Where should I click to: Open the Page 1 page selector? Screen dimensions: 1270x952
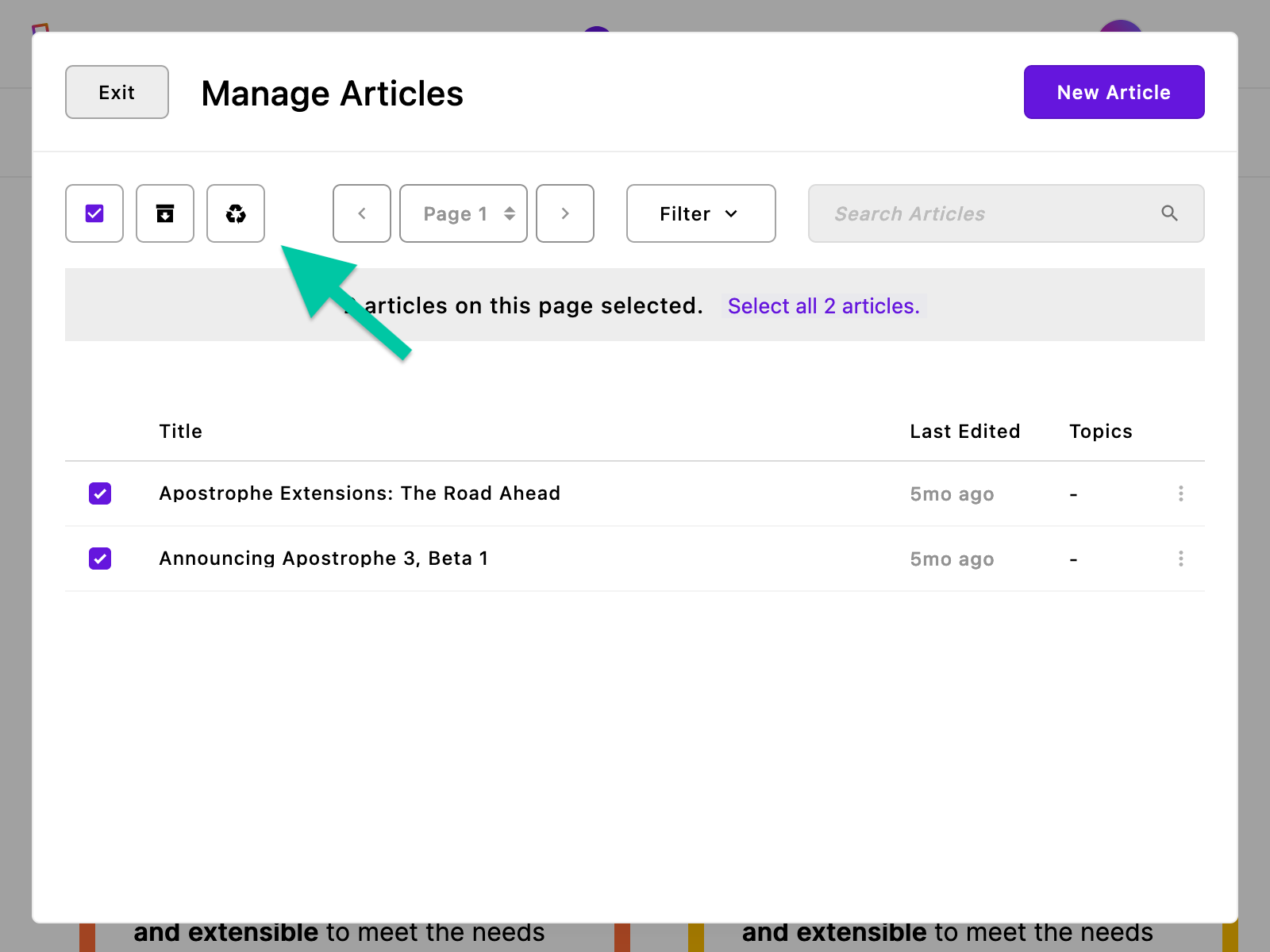(463, 213)
